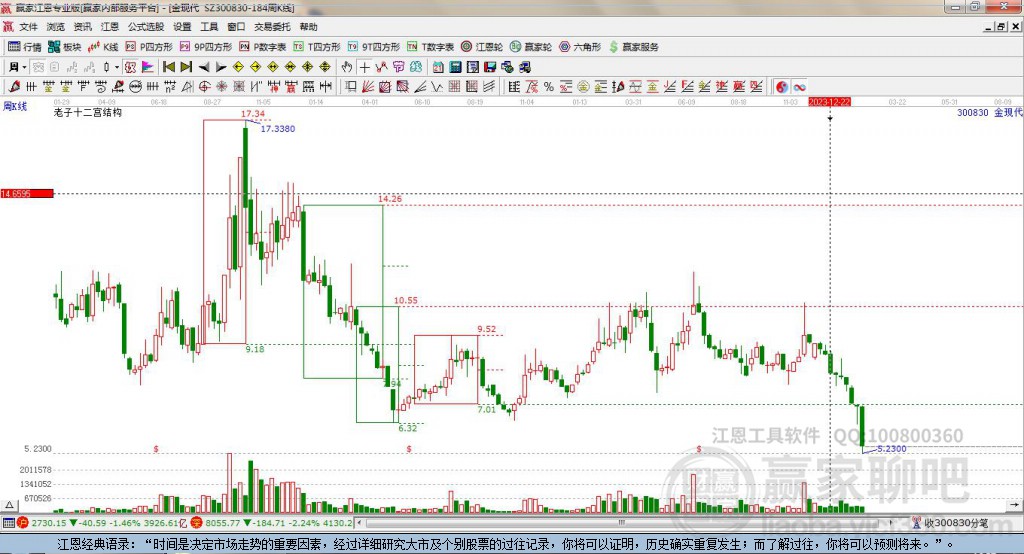Image resolution: width=1024 pixels, height=554 pixels.
Task: Open the 公式选股 menu
Action: (146, 27)
